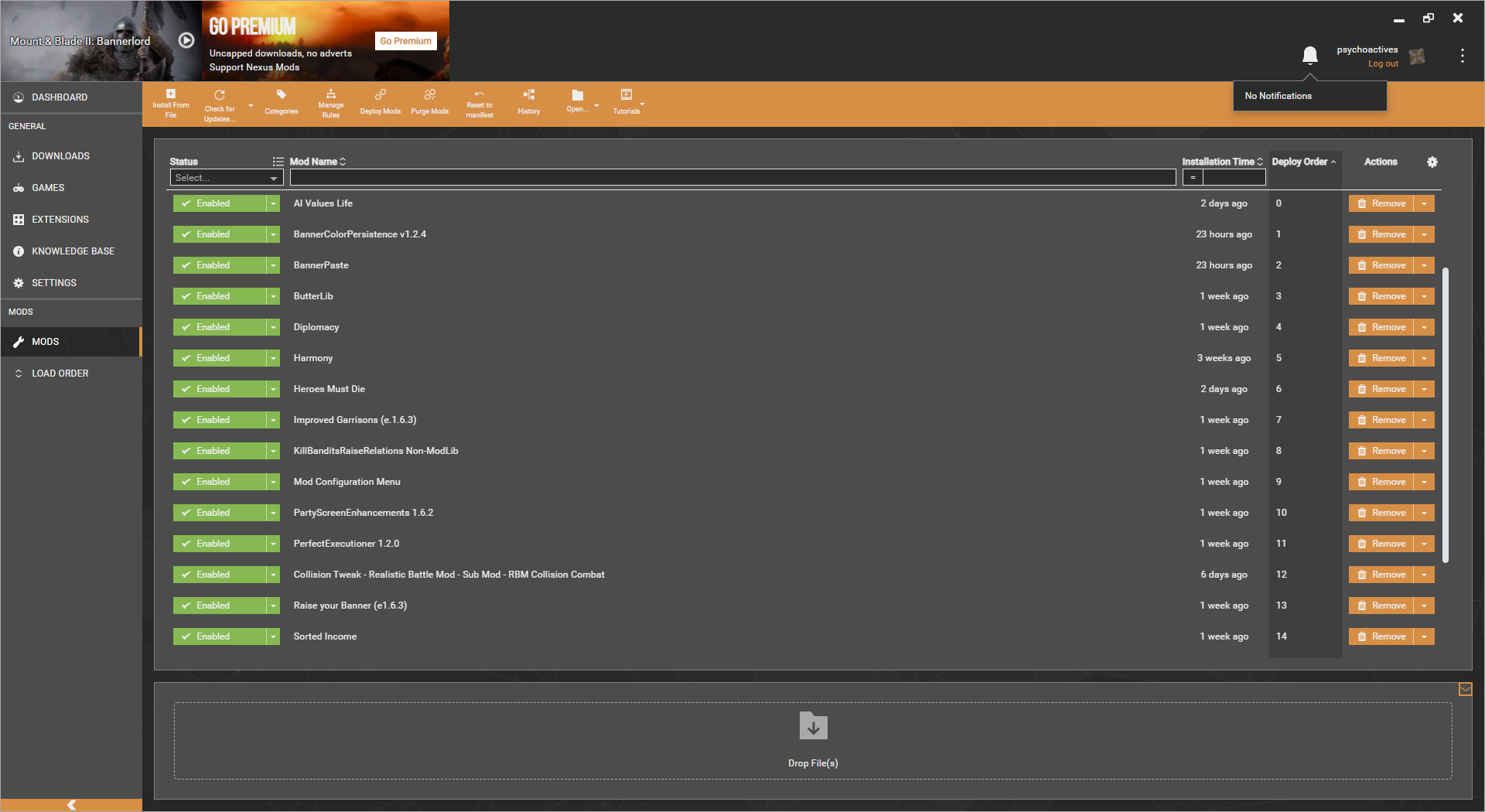Toggle Enabled status for Harmony
The width and height of the screenshot is (1485, 812).
(x=220, y=358)
